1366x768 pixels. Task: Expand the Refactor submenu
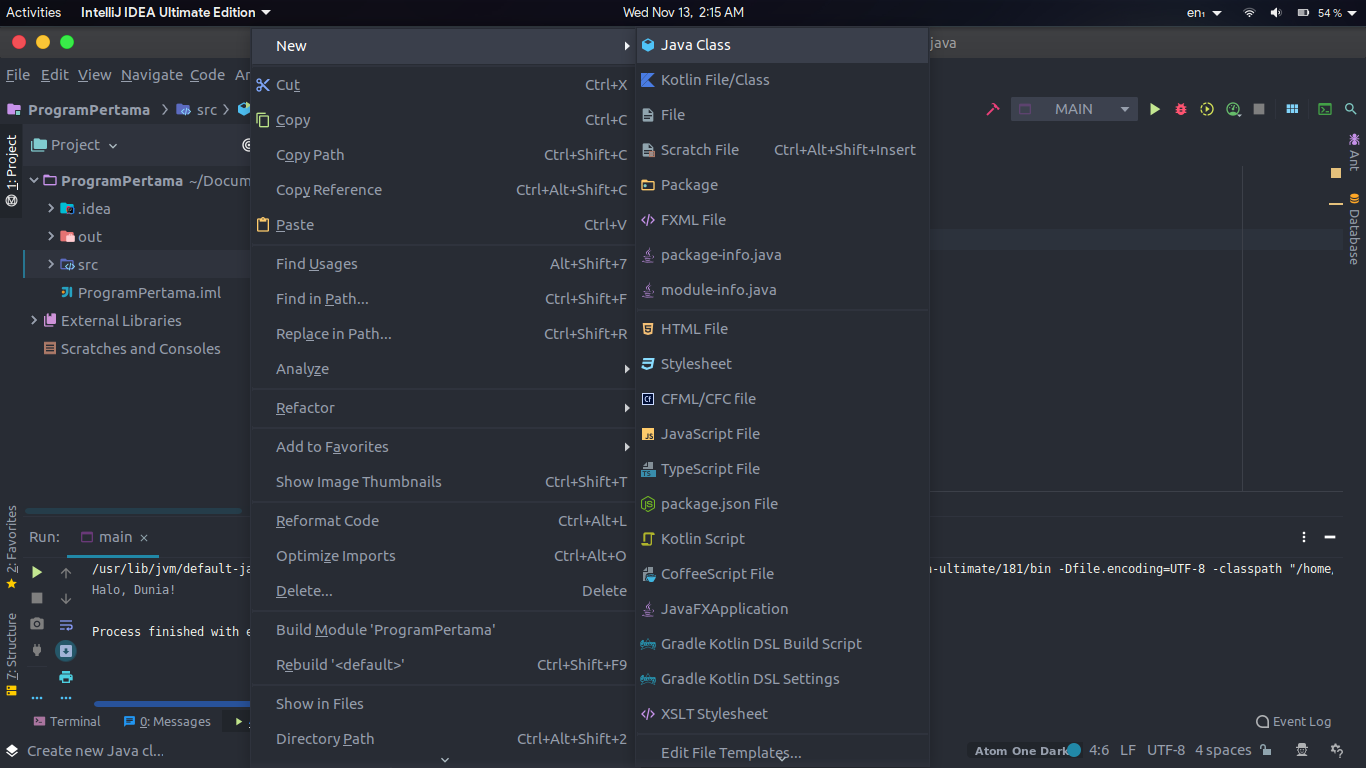[x=443, y=408]
